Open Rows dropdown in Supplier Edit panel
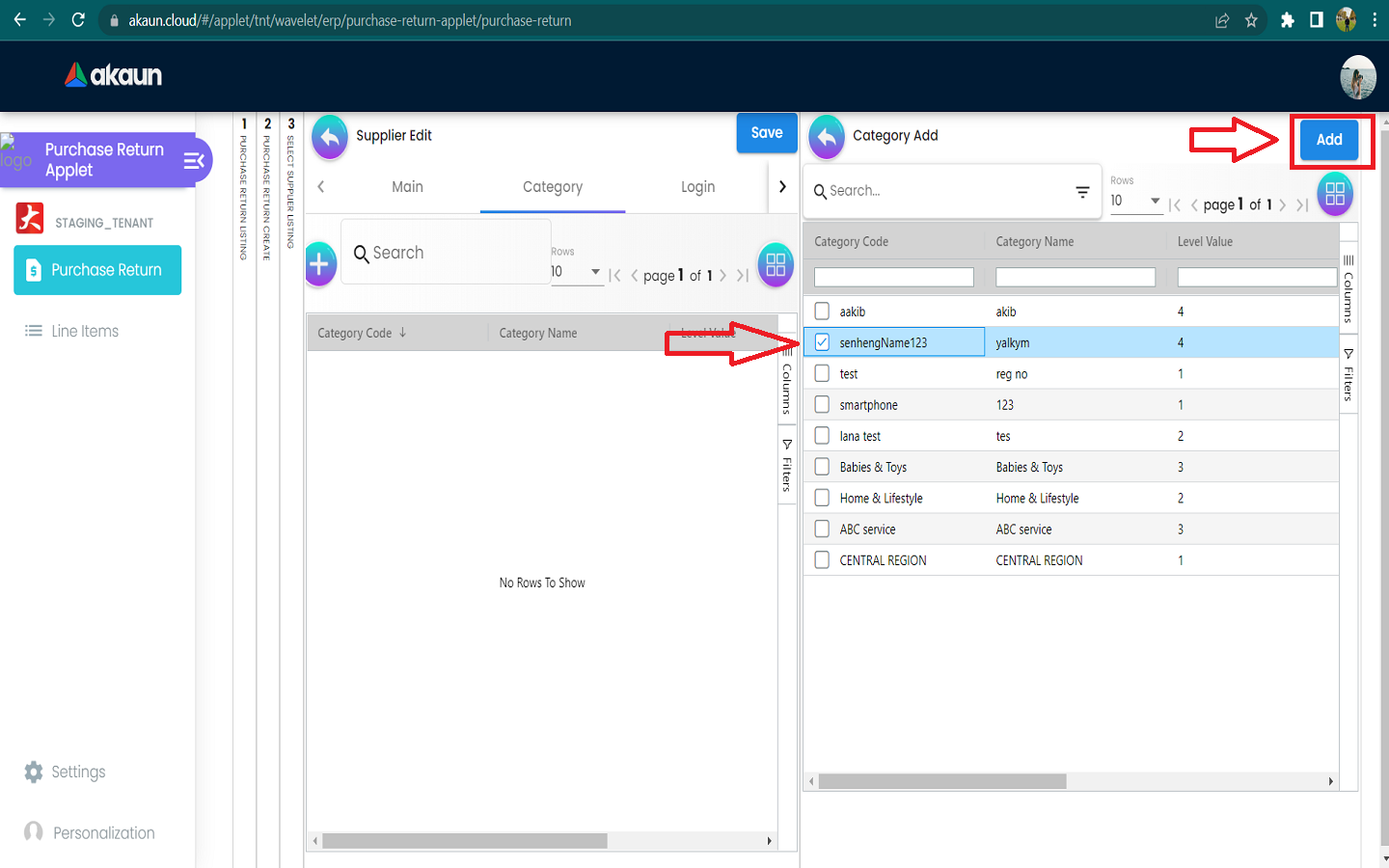1389x868 pixels. click(x=576, y=272)
